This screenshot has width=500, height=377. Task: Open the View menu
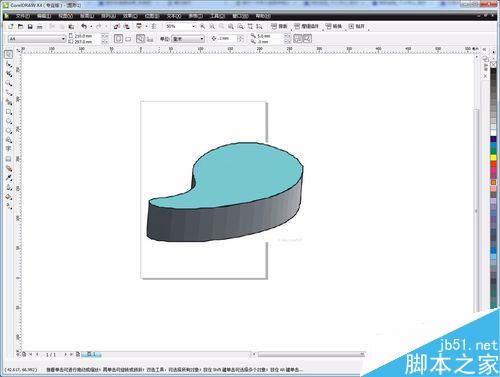(x=65, y=16)
